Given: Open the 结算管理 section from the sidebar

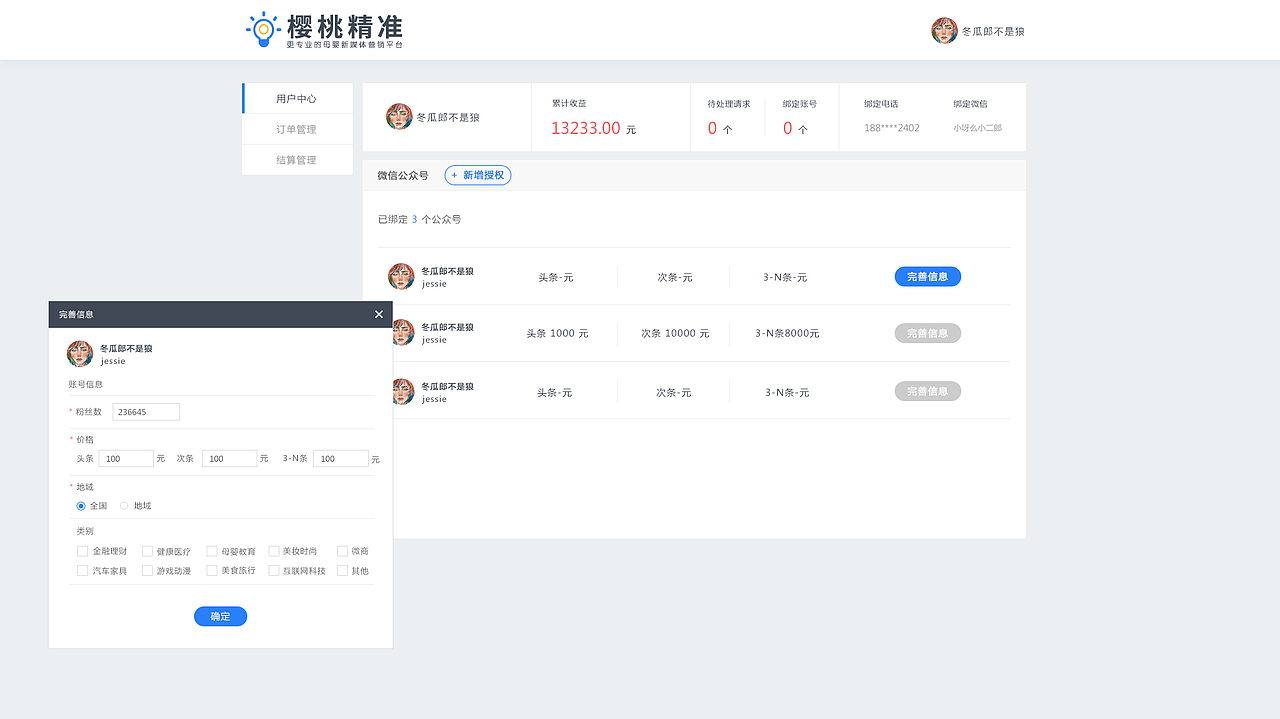Looking at the screenshot, I should coord(297,159).
